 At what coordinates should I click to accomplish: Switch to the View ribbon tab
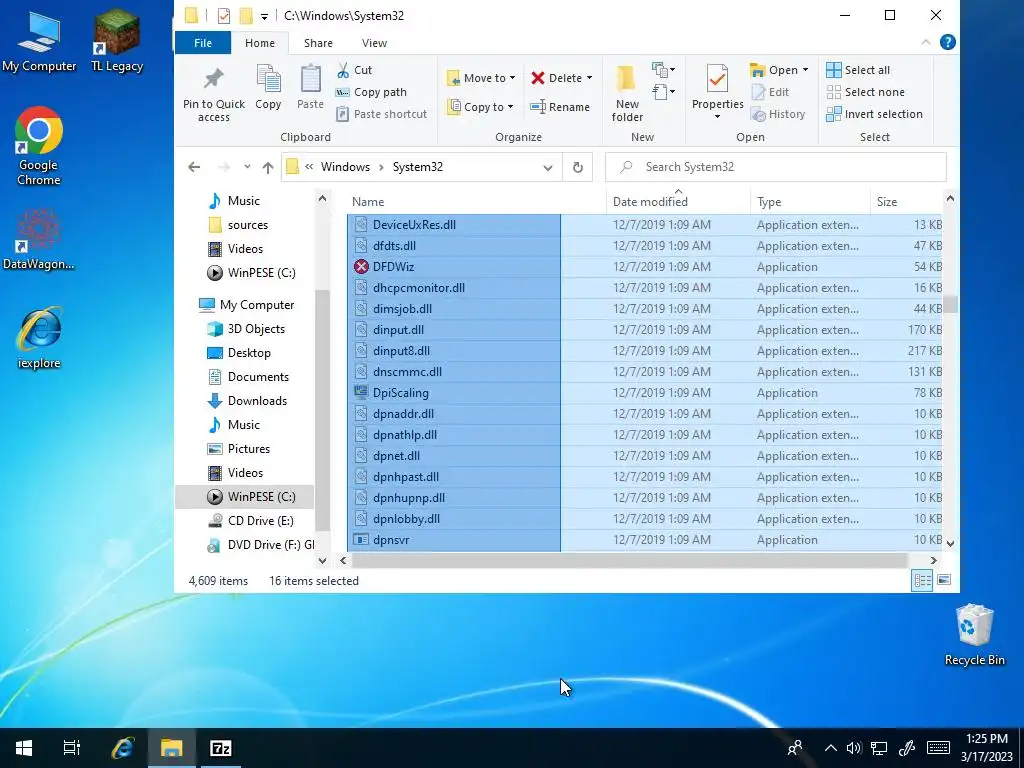[x=374, y=43]
